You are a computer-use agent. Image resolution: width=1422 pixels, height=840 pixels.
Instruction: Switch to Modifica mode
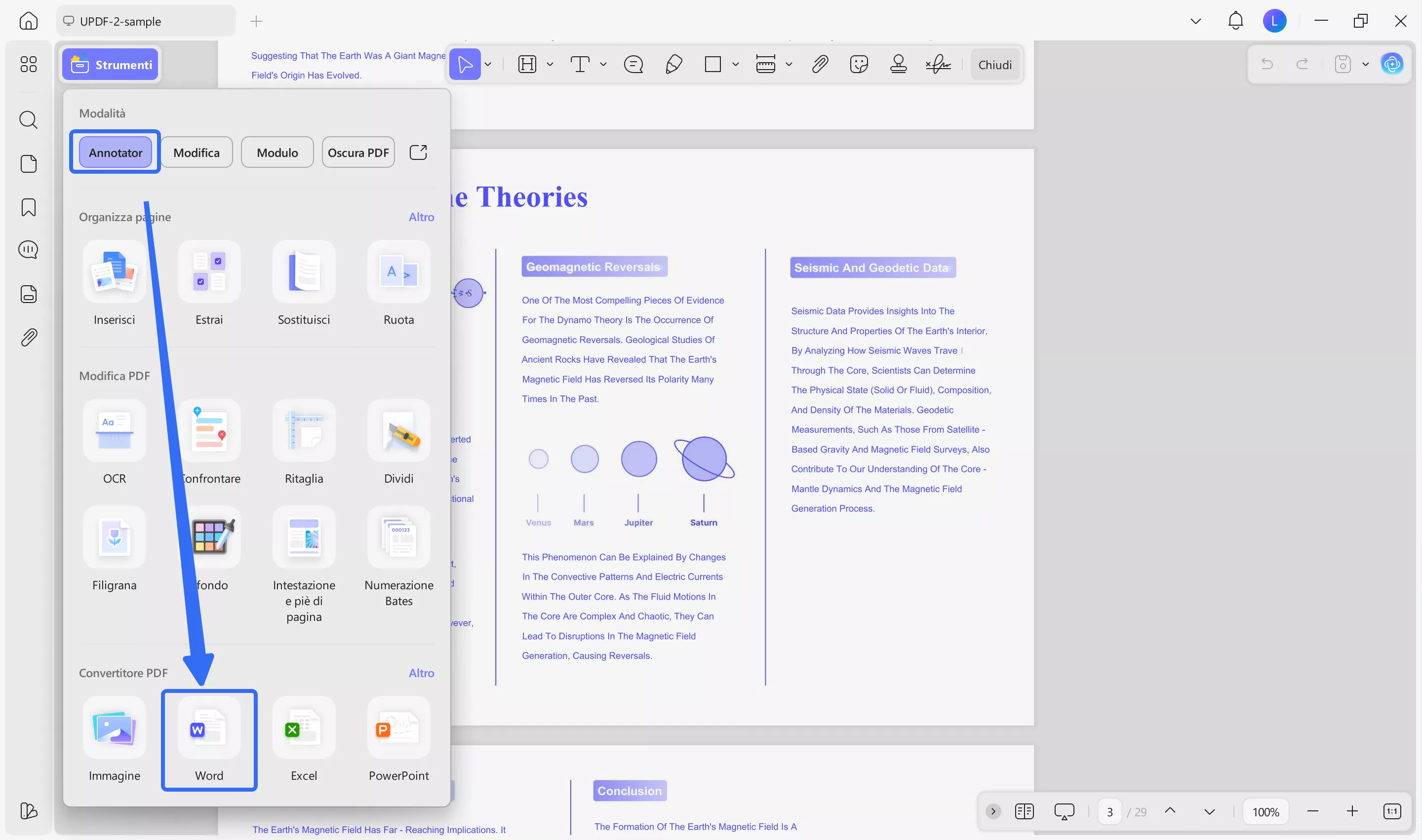point(197,152)
